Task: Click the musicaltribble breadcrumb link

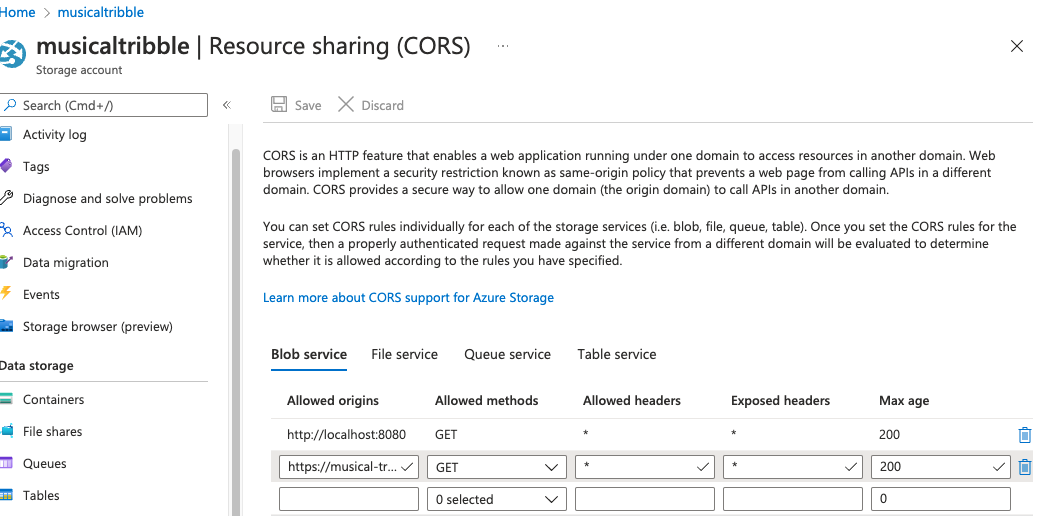Action: 101,12
